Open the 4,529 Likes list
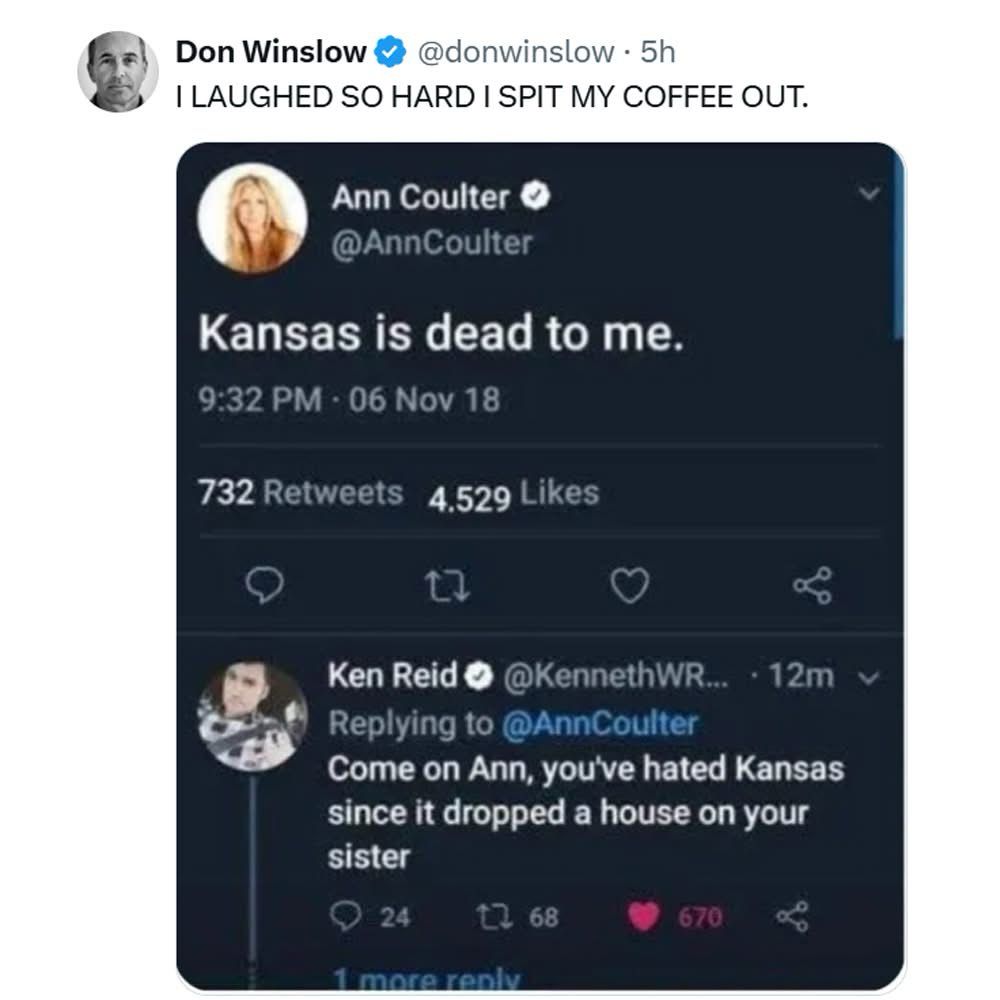 click(x=513, y=494)
